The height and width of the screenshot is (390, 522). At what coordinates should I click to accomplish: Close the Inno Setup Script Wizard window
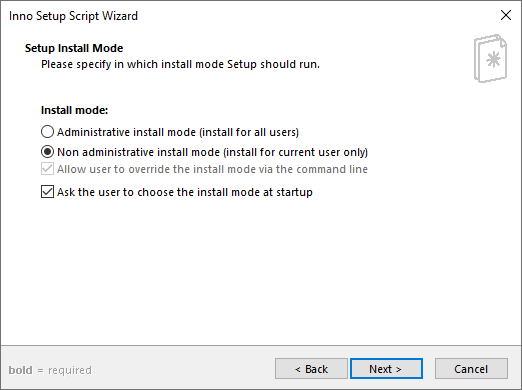(506, 15)
